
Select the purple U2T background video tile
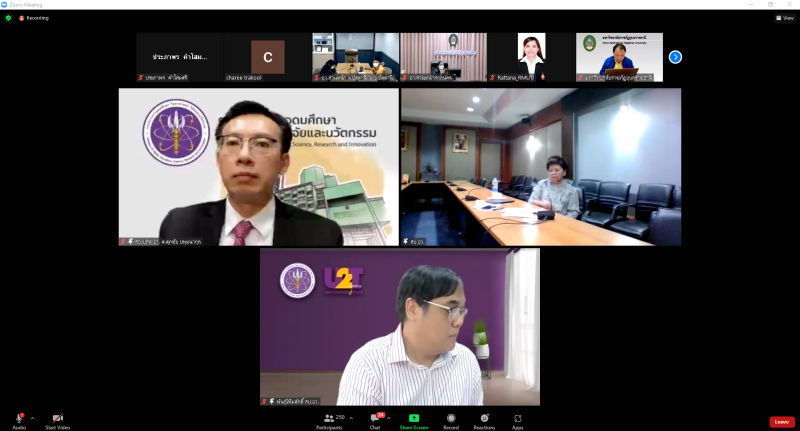399,327
